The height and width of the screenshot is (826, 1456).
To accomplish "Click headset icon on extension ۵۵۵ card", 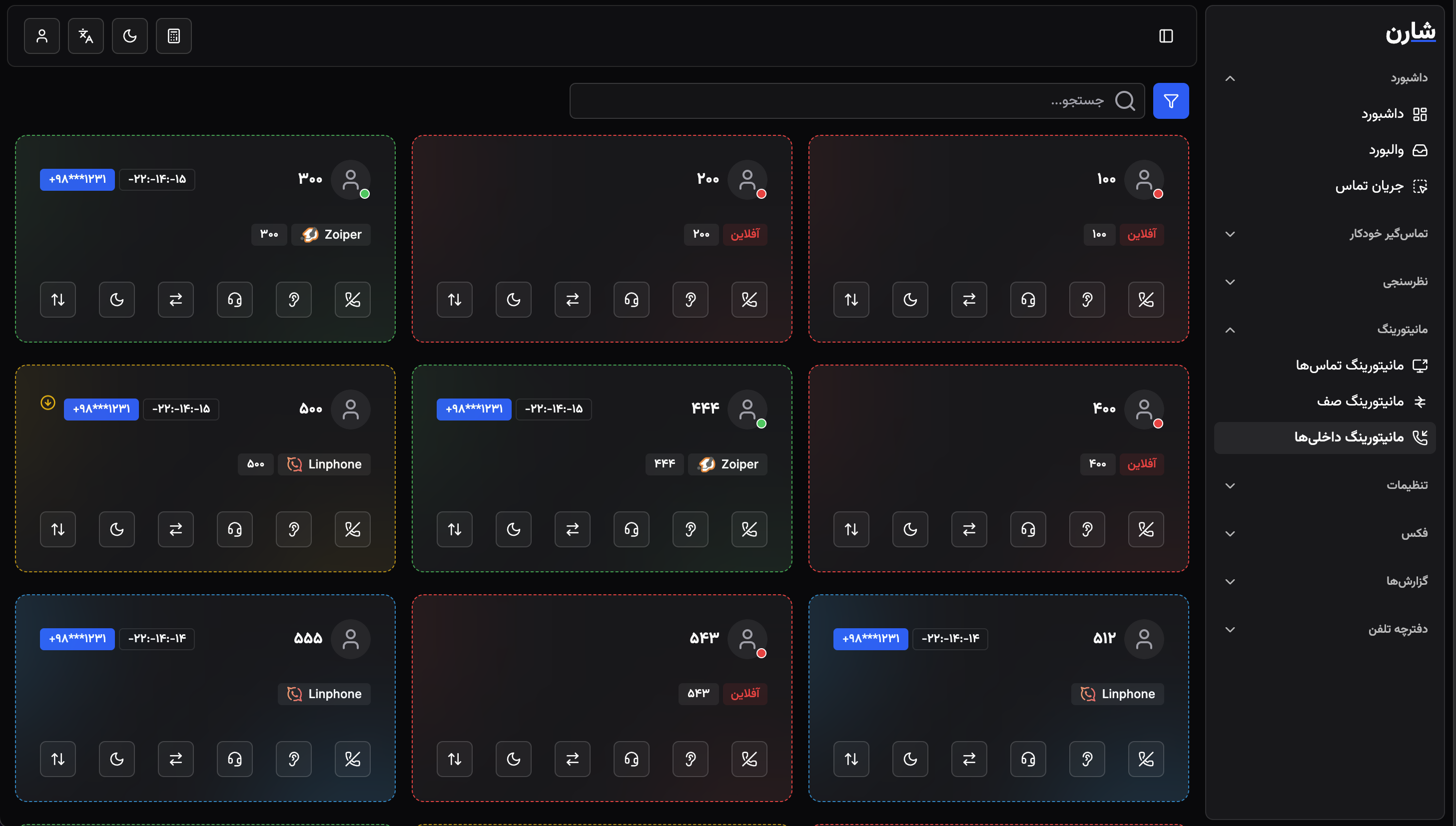I will (x=234, y=759).
